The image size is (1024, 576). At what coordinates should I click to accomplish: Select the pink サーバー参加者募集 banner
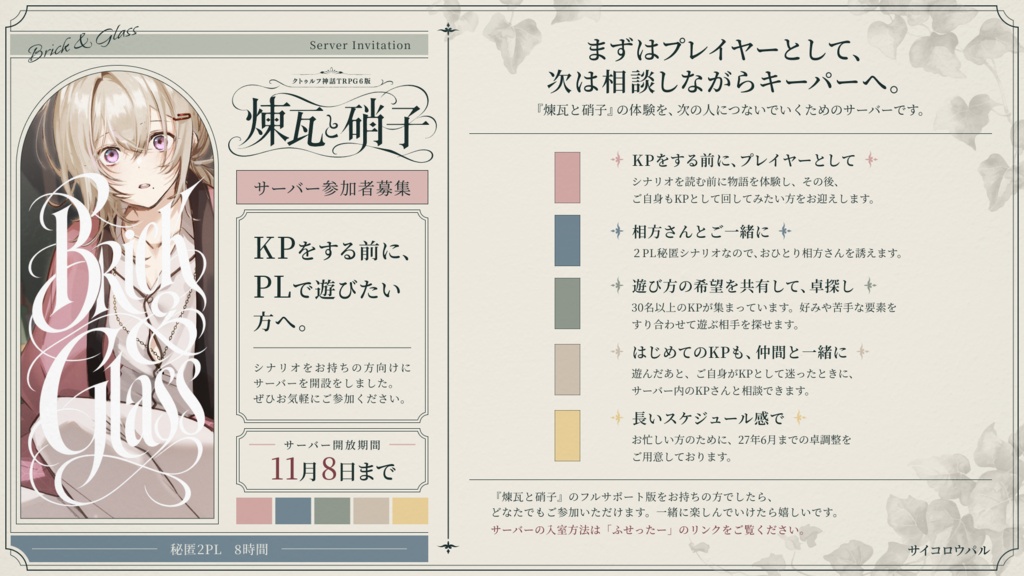click(x=332, y=187)
